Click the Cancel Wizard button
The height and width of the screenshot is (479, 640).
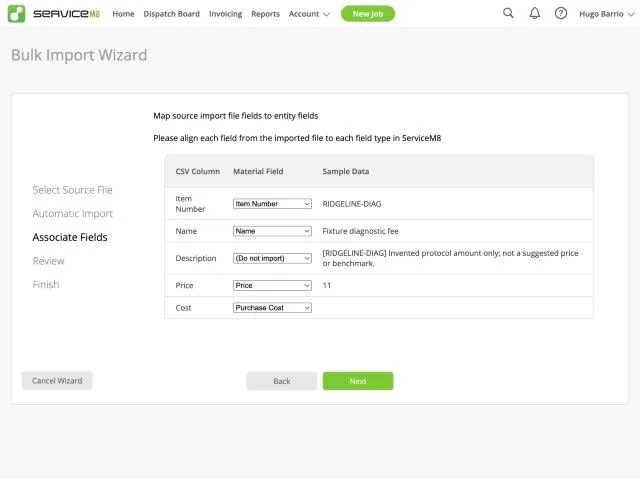click(57, 380)
